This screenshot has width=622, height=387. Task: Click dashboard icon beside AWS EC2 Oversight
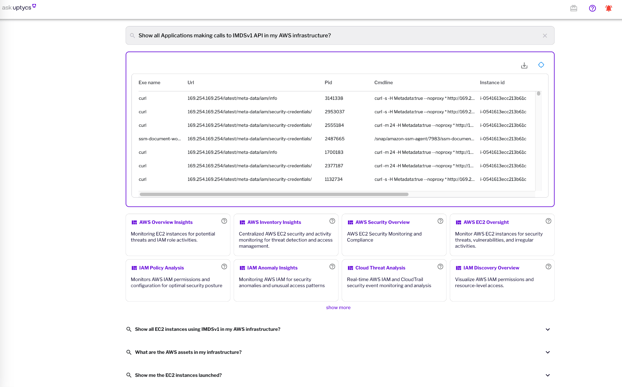pos(458,222)
